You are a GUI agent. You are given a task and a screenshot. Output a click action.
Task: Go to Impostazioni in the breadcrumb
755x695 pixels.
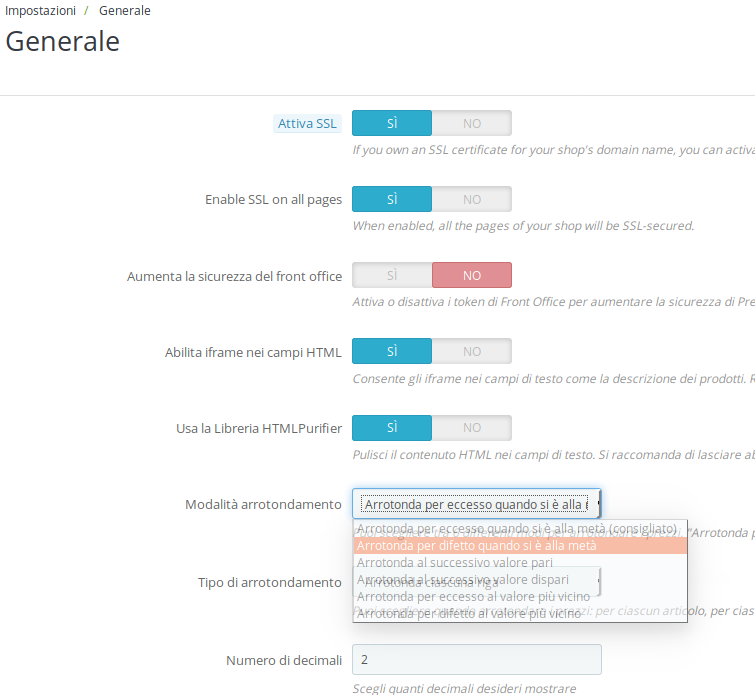pos(40,11)
